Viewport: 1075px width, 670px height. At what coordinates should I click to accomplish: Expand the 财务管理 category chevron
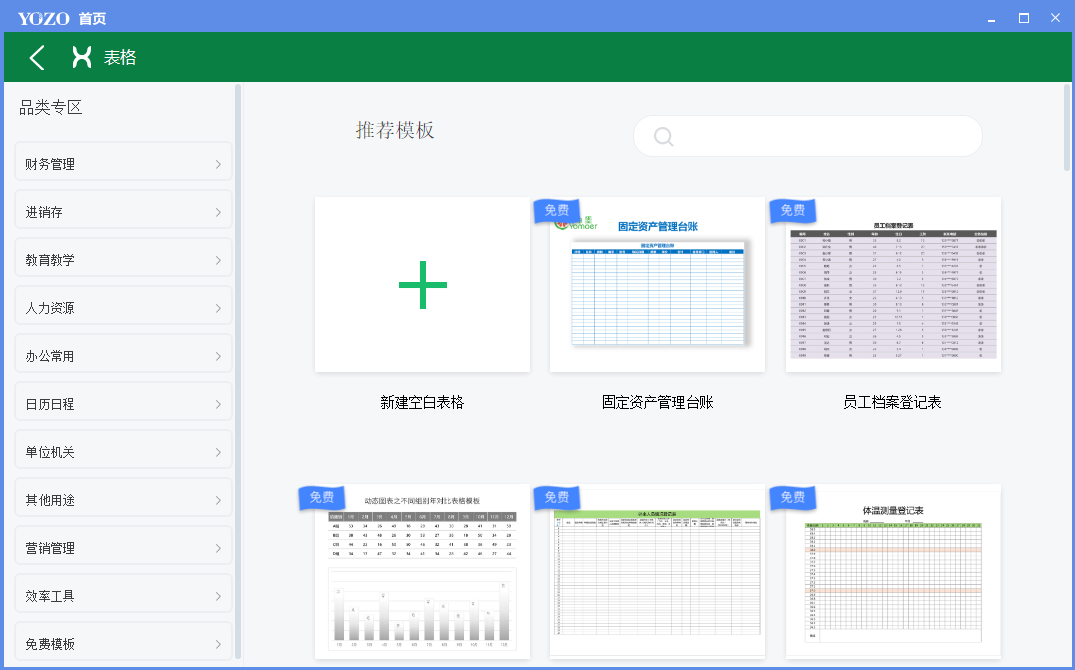[x=218, y=164]
